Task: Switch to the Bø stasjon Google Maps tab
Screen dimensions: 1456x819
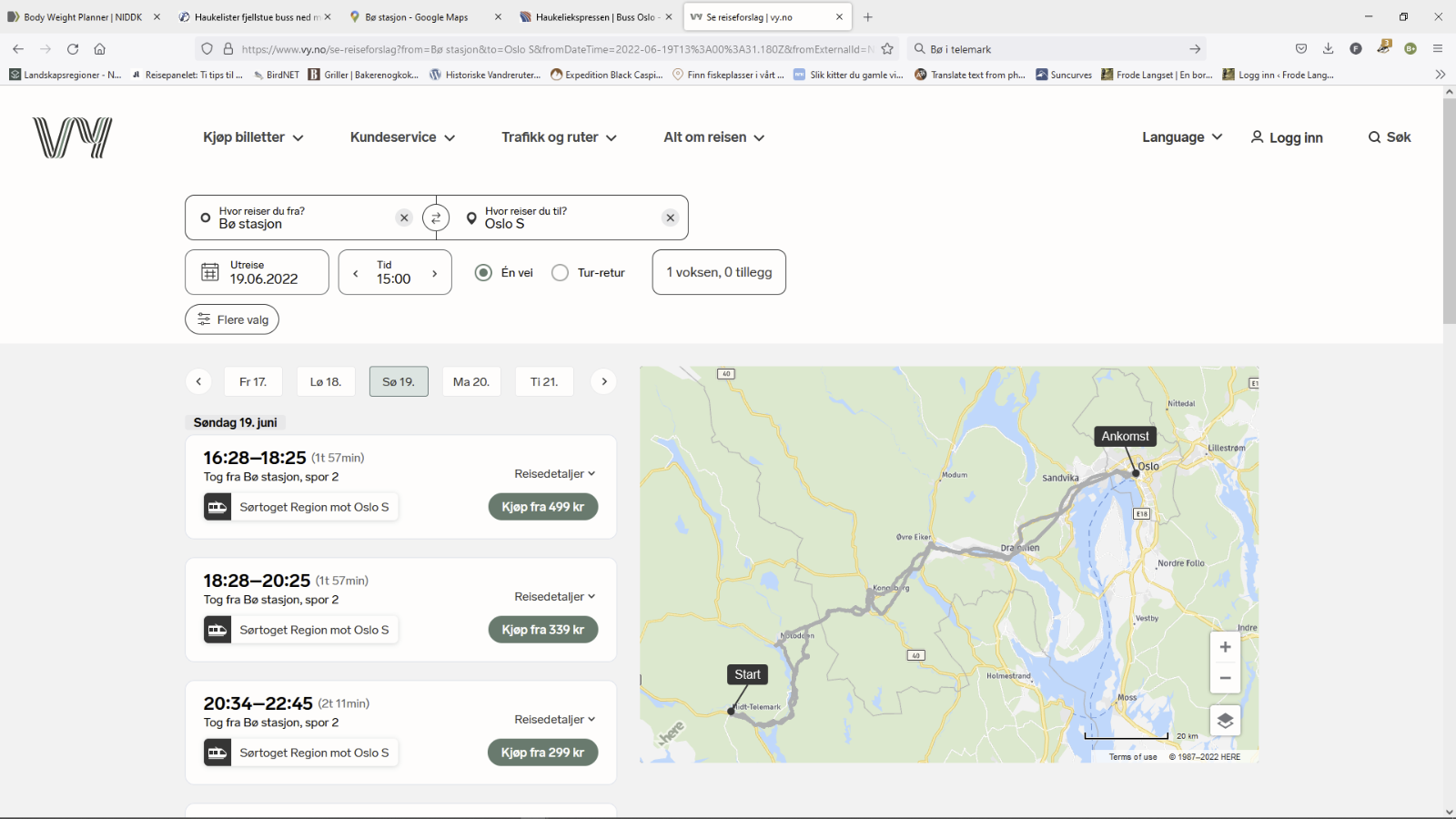Action: (x=417, y=17)
